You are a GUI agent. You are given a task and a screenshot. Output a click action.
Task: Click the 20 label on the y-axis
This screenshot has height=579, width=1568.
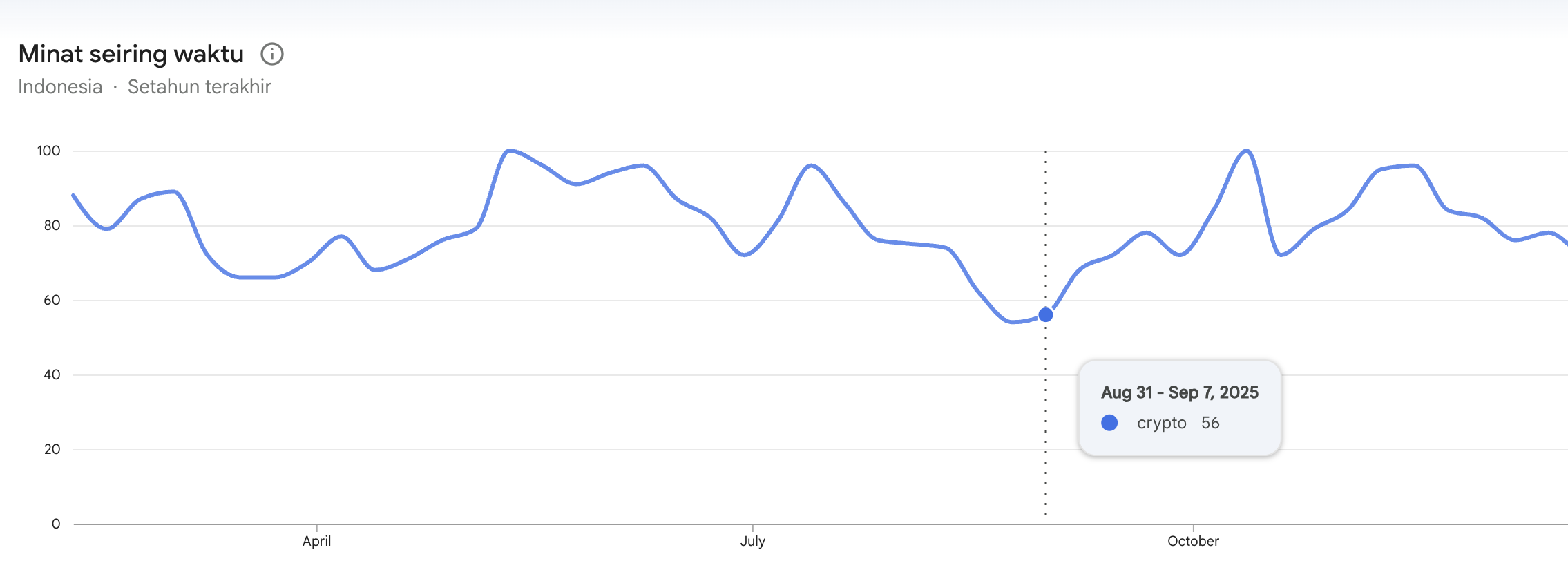(x=52, y=449)
